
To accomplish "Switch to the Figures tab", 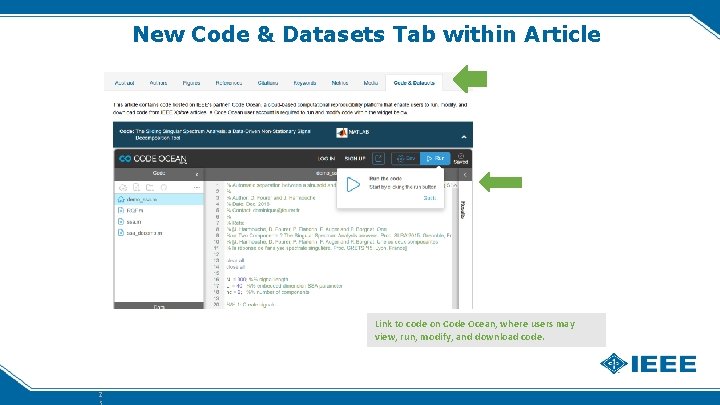I will tap(191, 83).
